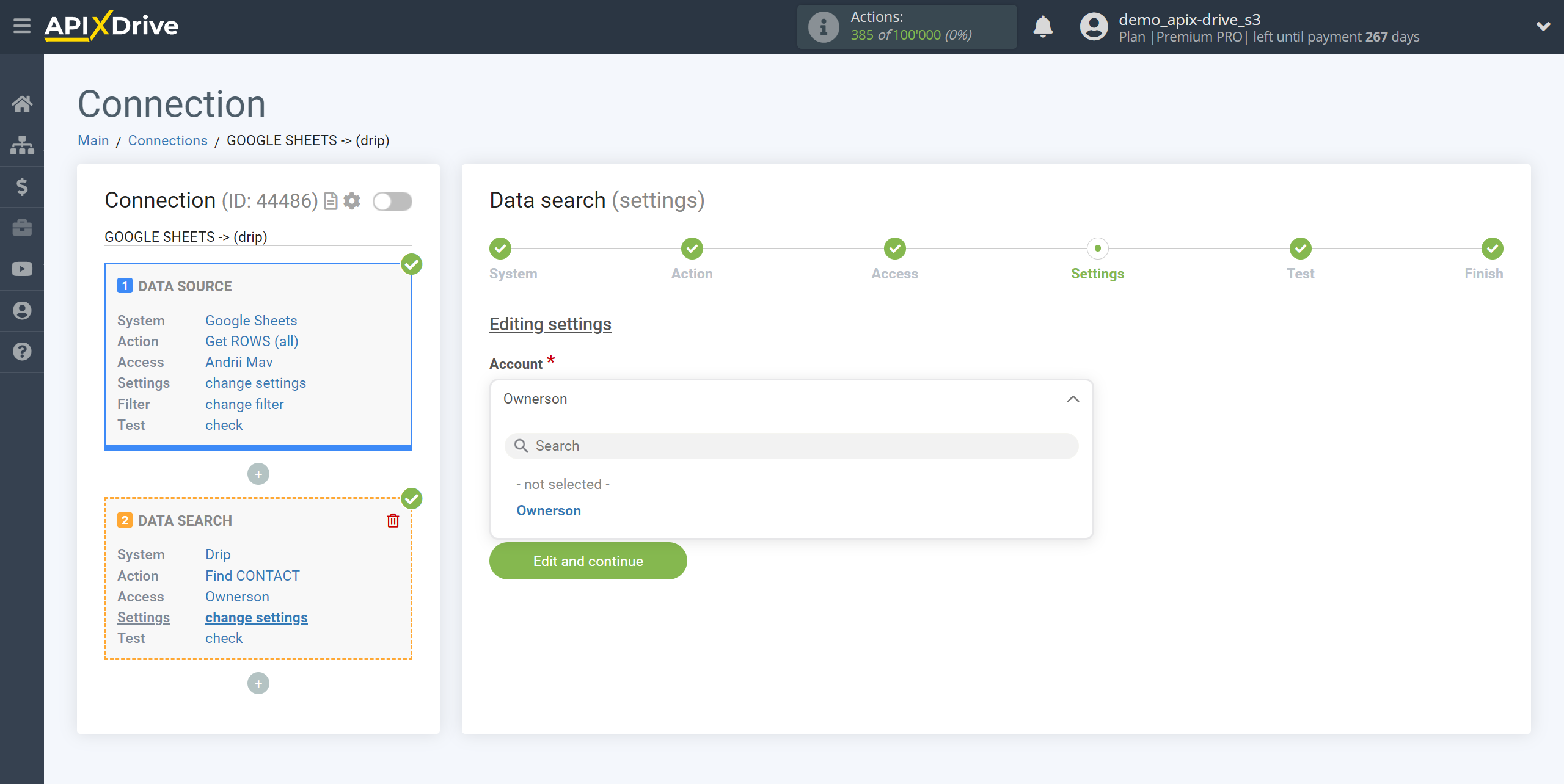Image resolution: width=1564 pixels, height=784 pixels.
Task: Add a block after Data Search
Action: [258, 683]
